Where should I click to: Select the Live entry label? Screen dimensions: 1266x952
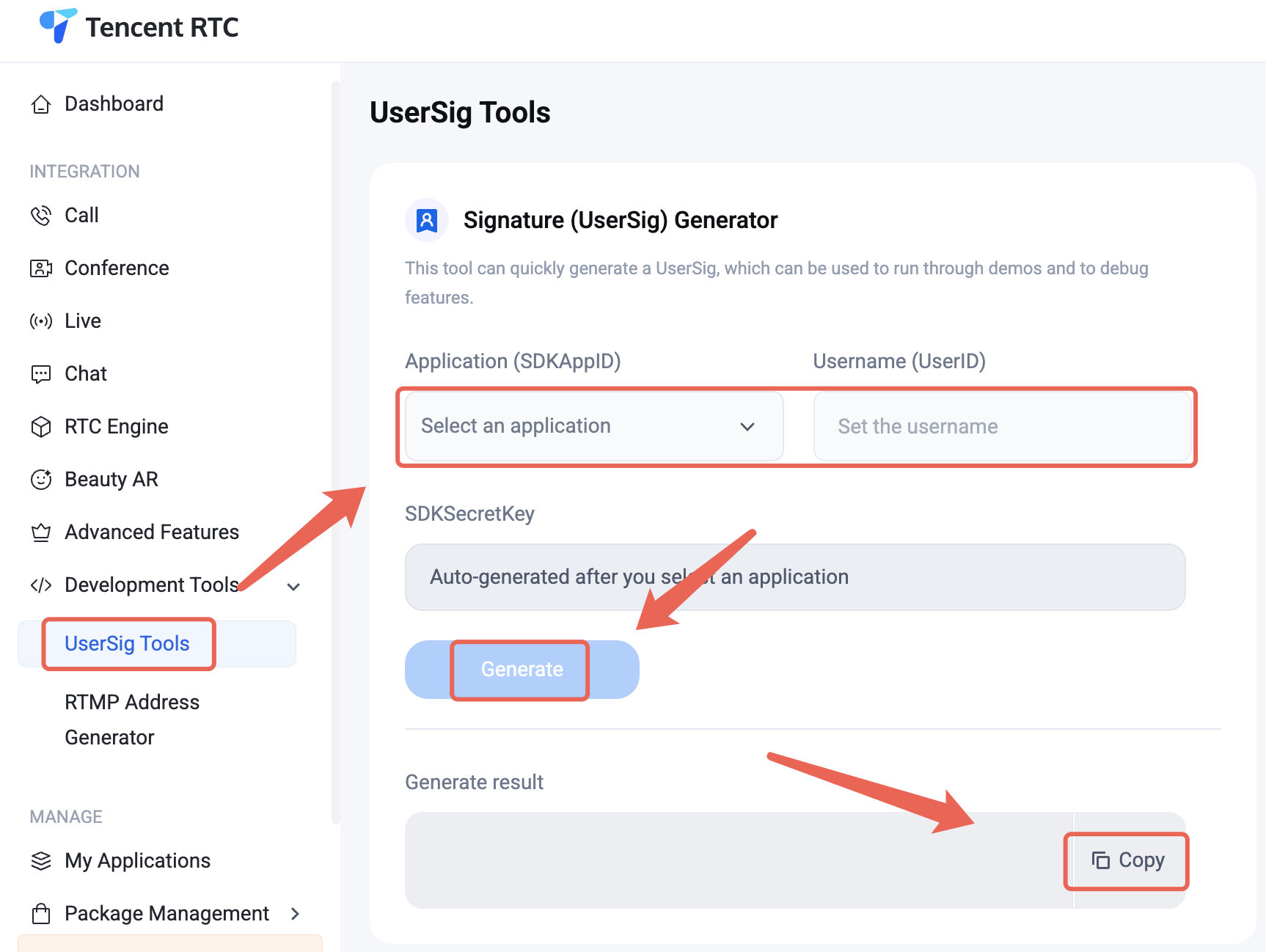[x=83, y=321]
